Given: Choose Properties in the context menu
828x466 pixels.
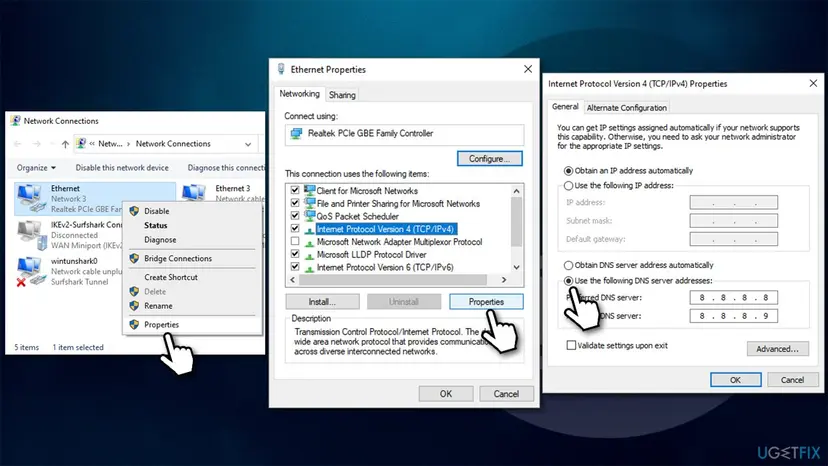Looking at the screenshot, I should pyautogui.click(x=162, y=324).
